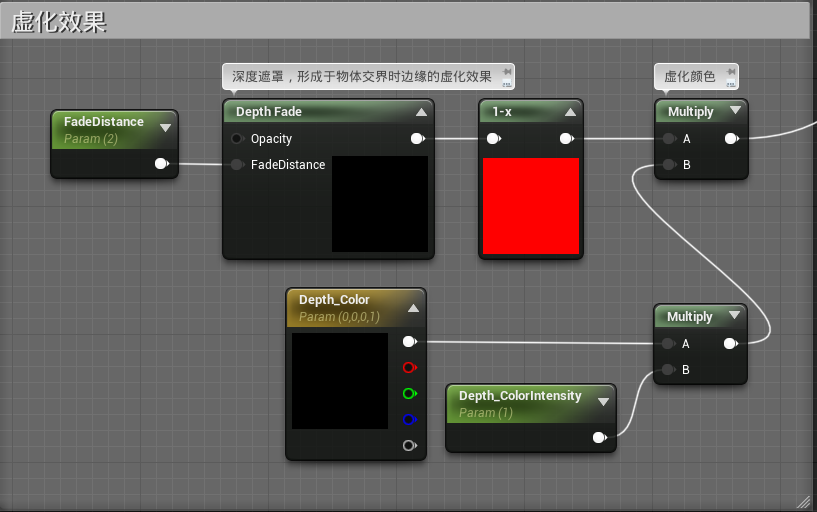
Task: Select the 虚化效果 comment box title bar
Action: (405, 21)
